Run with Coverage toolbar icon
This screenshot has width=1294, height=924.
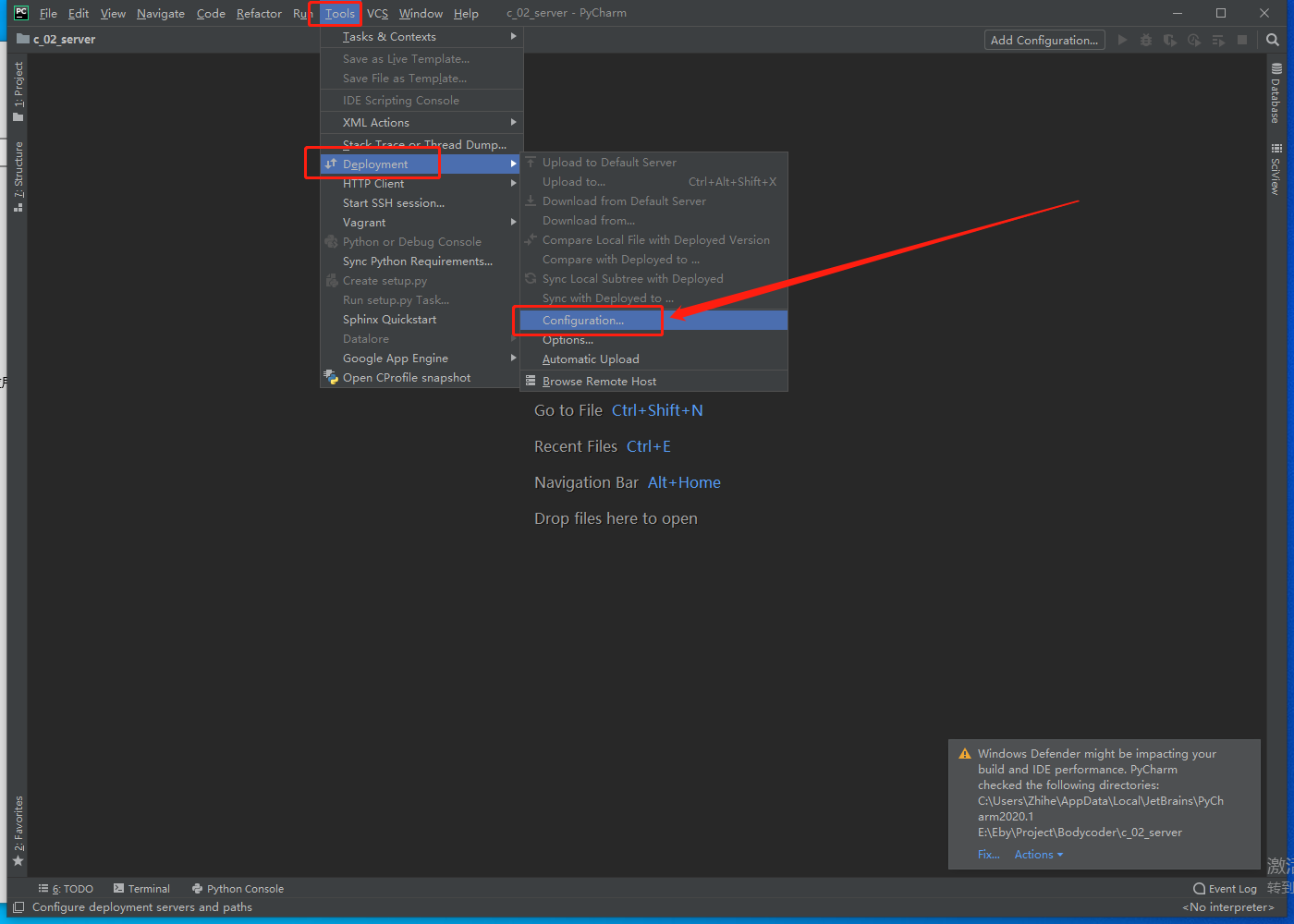coord(1169,40)
